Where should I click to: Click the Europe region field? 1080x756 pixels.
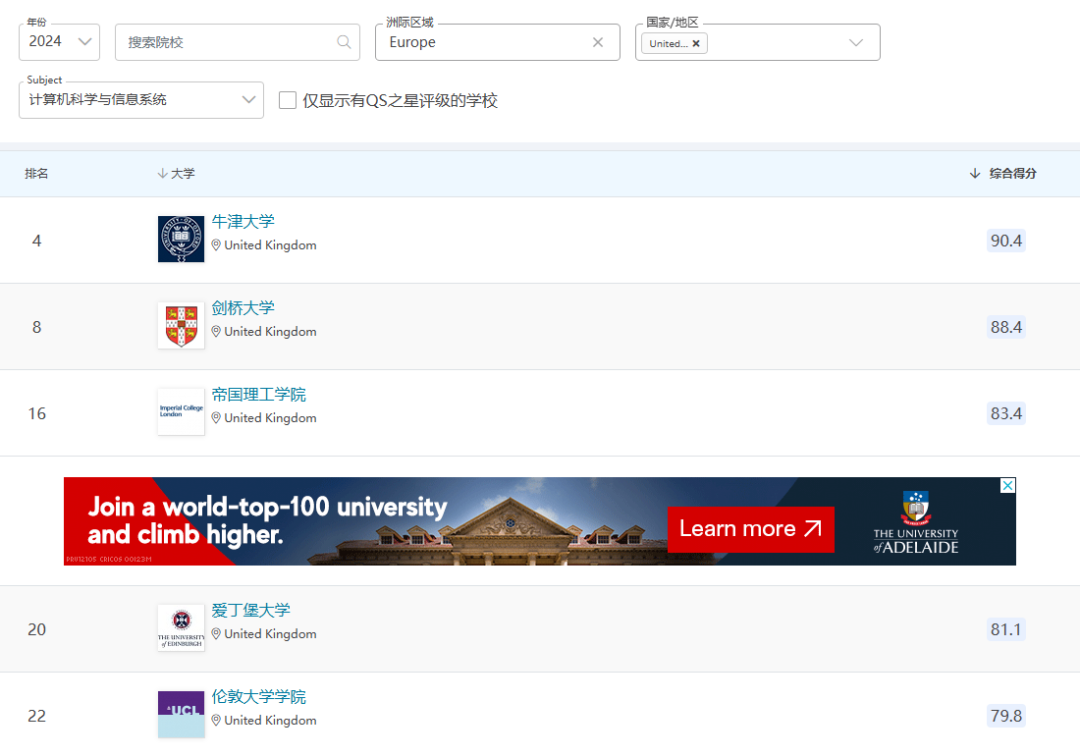coord(497,42)
